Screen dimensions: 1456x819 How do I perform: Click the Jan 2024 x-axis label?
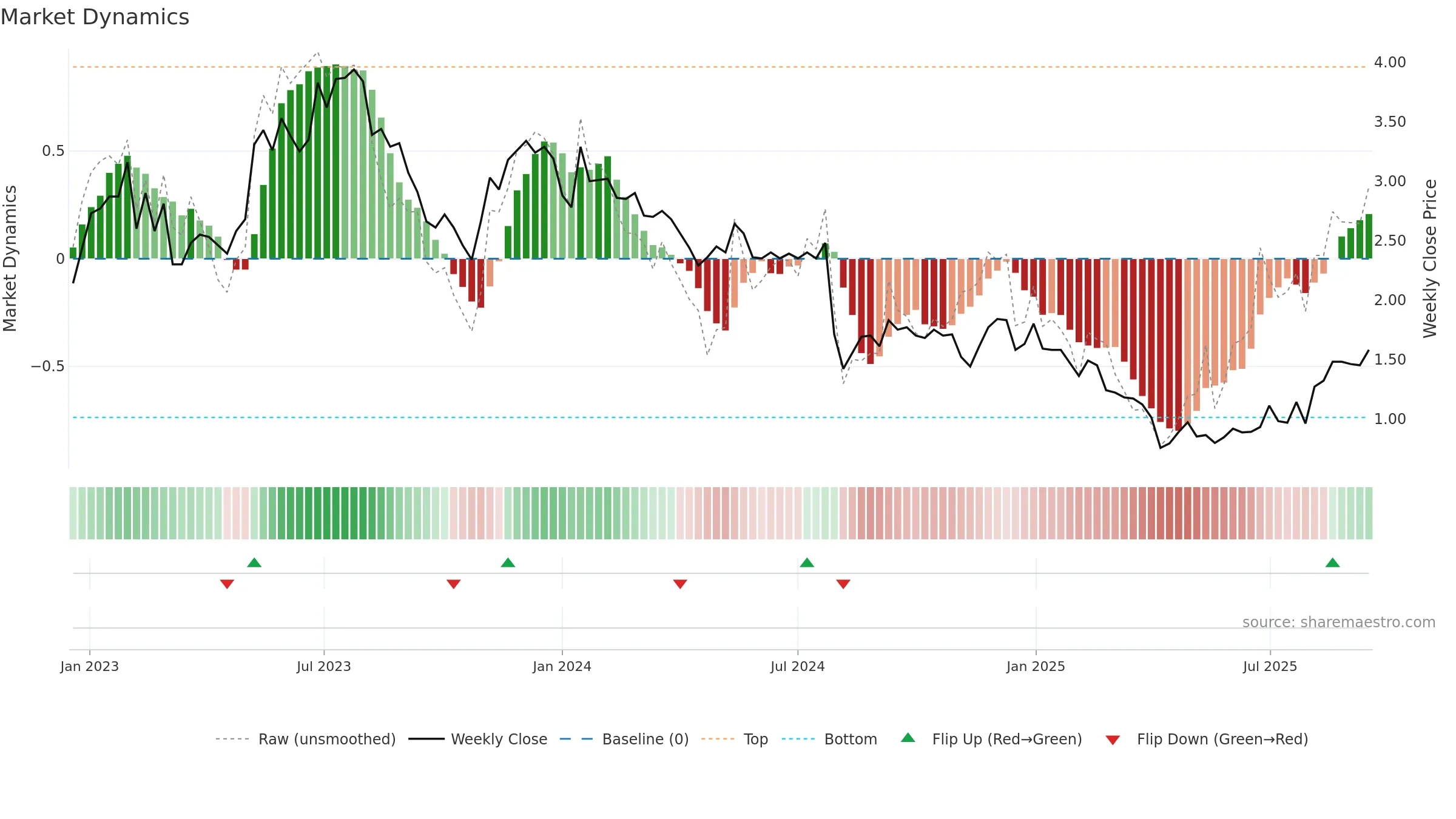[562, 666]
